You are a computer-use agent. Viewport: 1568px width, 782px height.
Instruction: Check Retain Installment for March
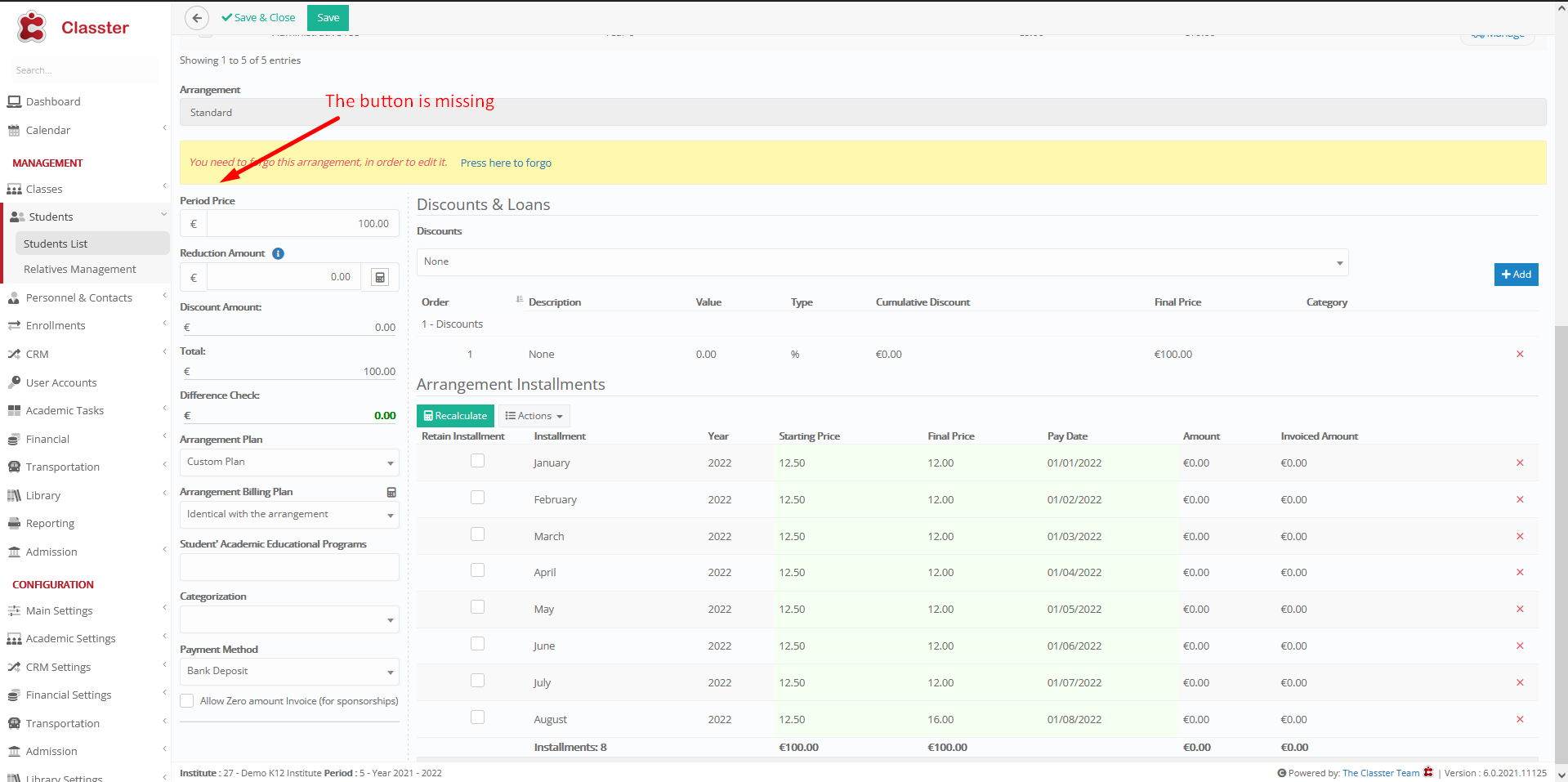477,534
